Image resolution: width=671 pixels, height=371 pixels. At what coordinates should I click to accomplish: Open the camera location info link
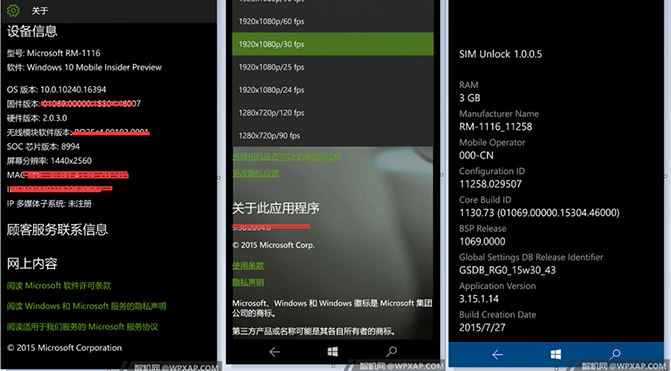(287, 157)
